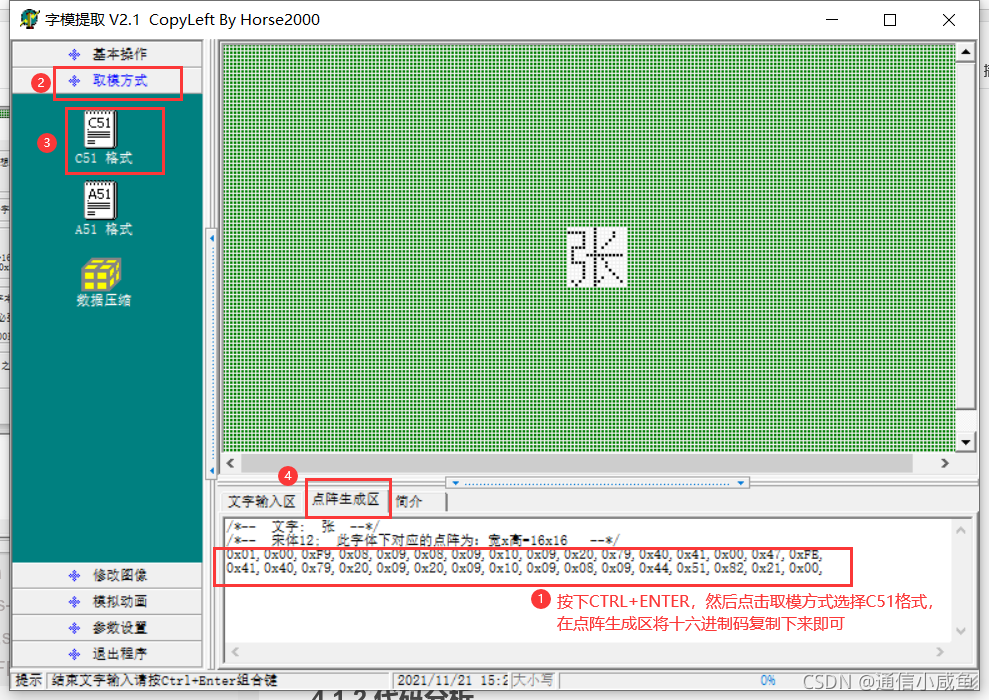Click the output area scroll down arrow
Viewport: 989px width, 700px height.
(x=961, y=631)
